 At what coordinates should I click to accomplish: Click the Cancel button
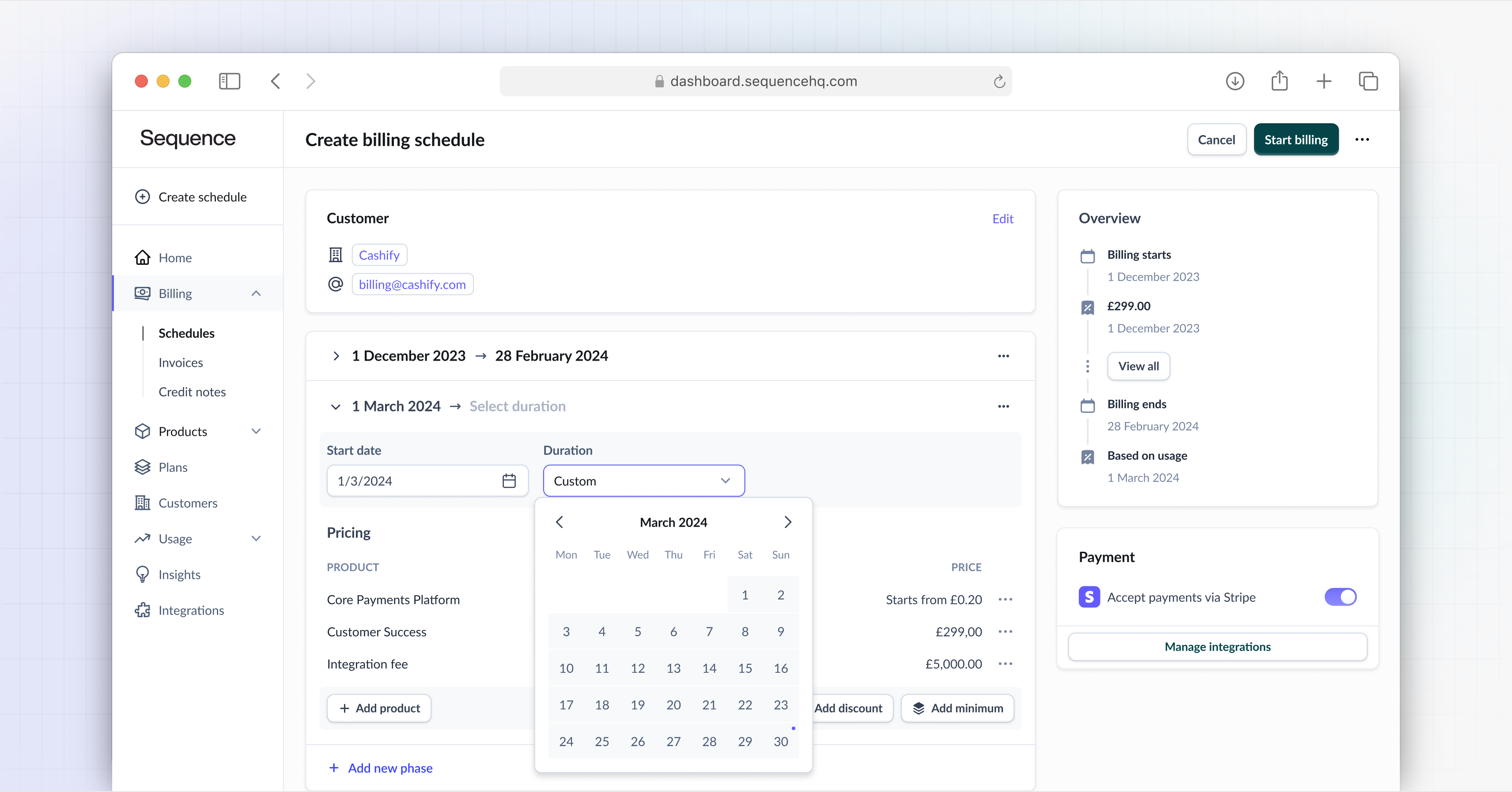point(1216,140)
